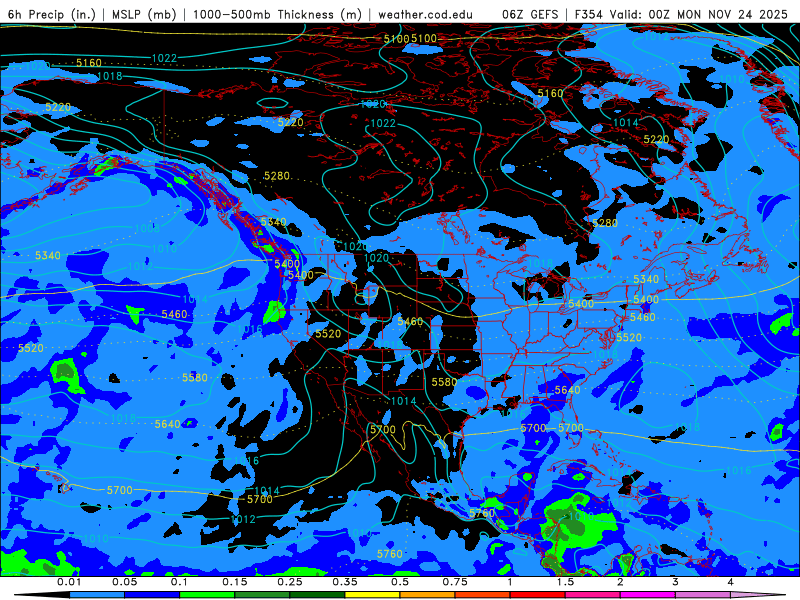Pick the medium green 0.15–0.25 legend swatch
This screenshot has width=800, height=600.
(x=262, y=595)
